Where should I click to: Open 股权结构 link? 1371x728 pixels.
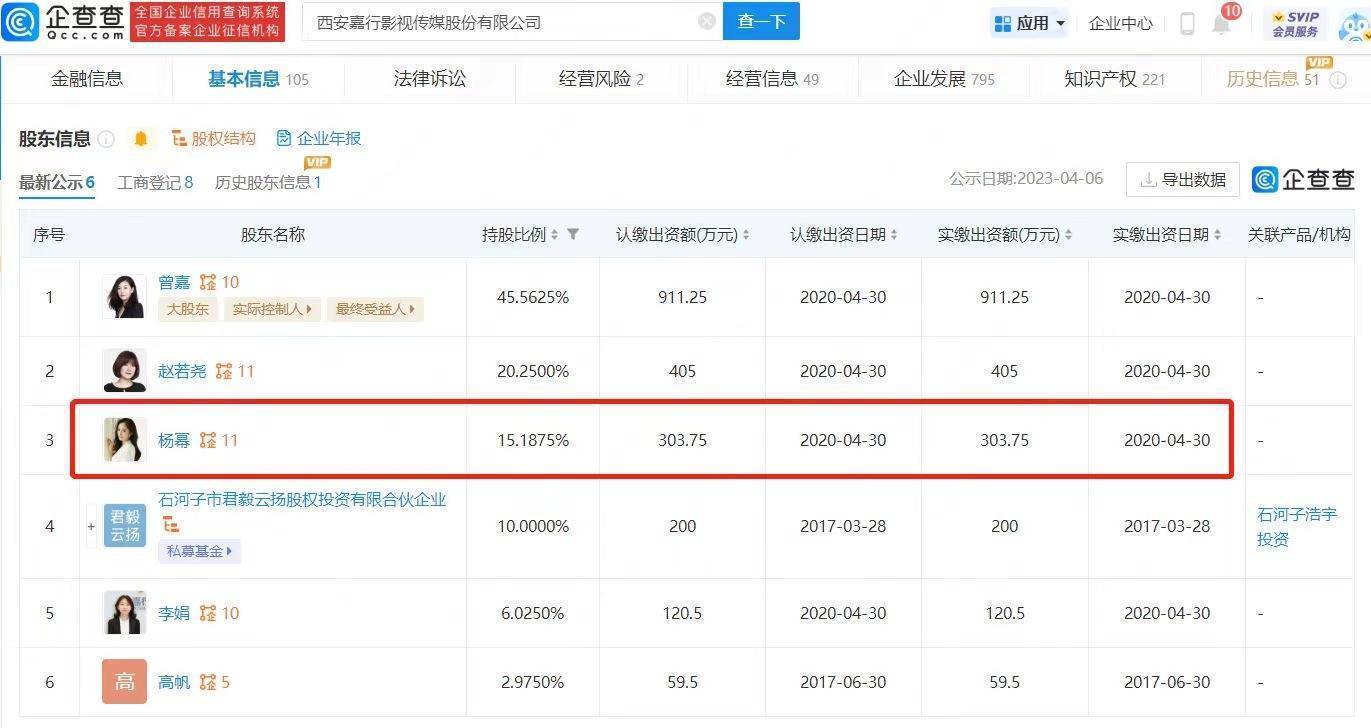click(214, 139)
